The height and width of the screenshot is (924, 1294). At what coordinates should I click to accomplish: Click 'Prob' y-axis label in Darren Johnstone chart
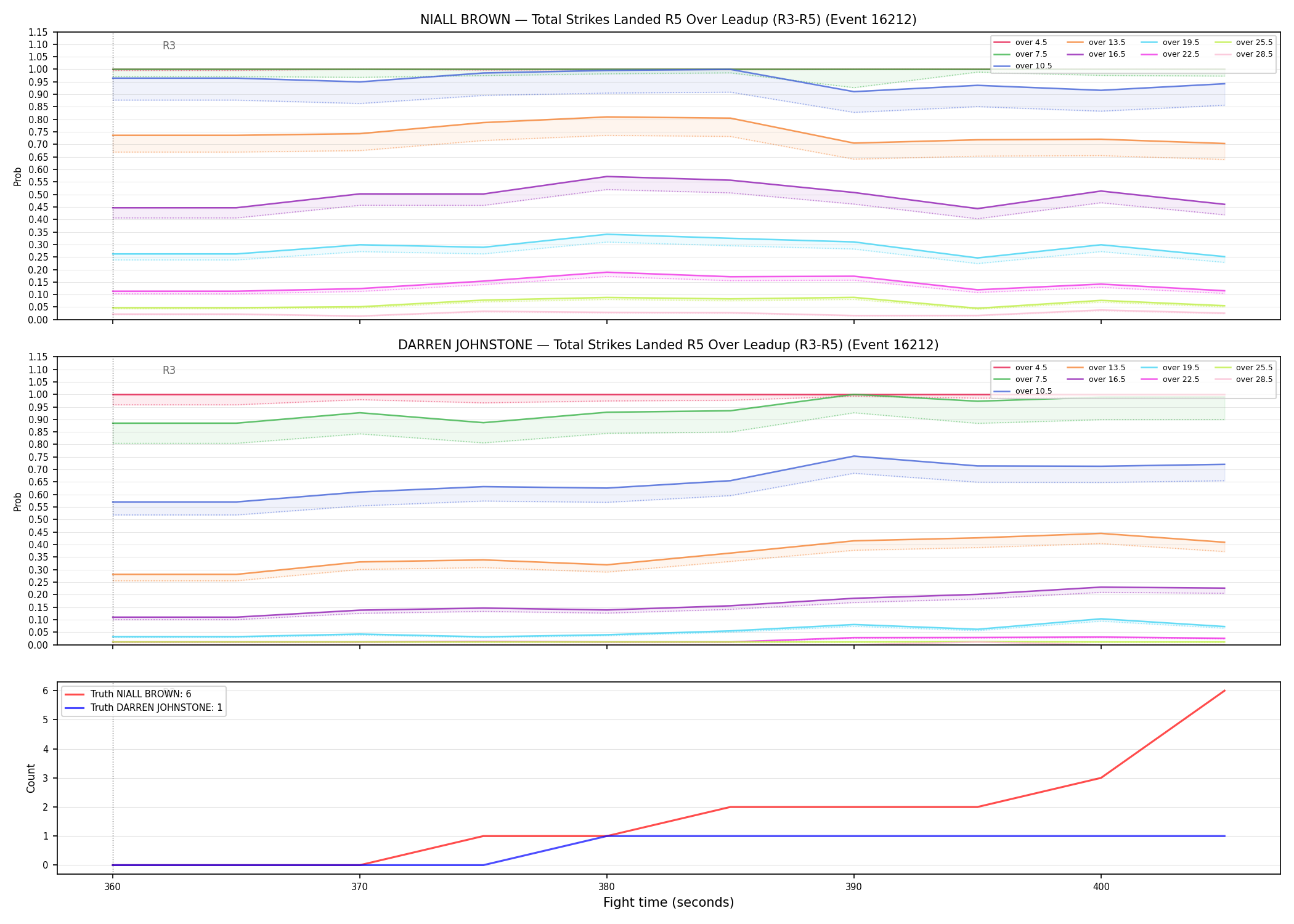click(x=18, y=501)
